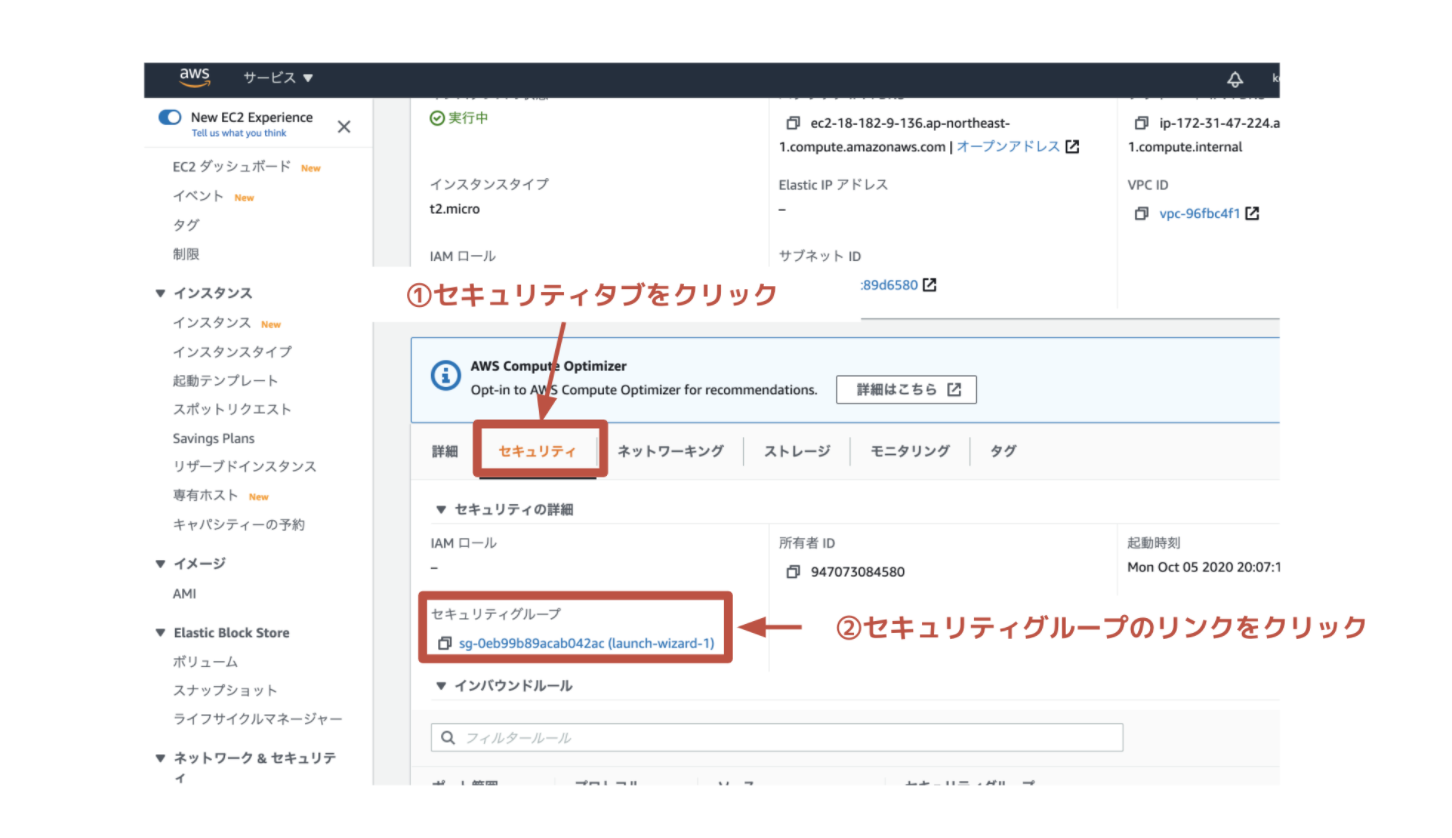Open インスタンス New sidebar item

coord(212,323)
